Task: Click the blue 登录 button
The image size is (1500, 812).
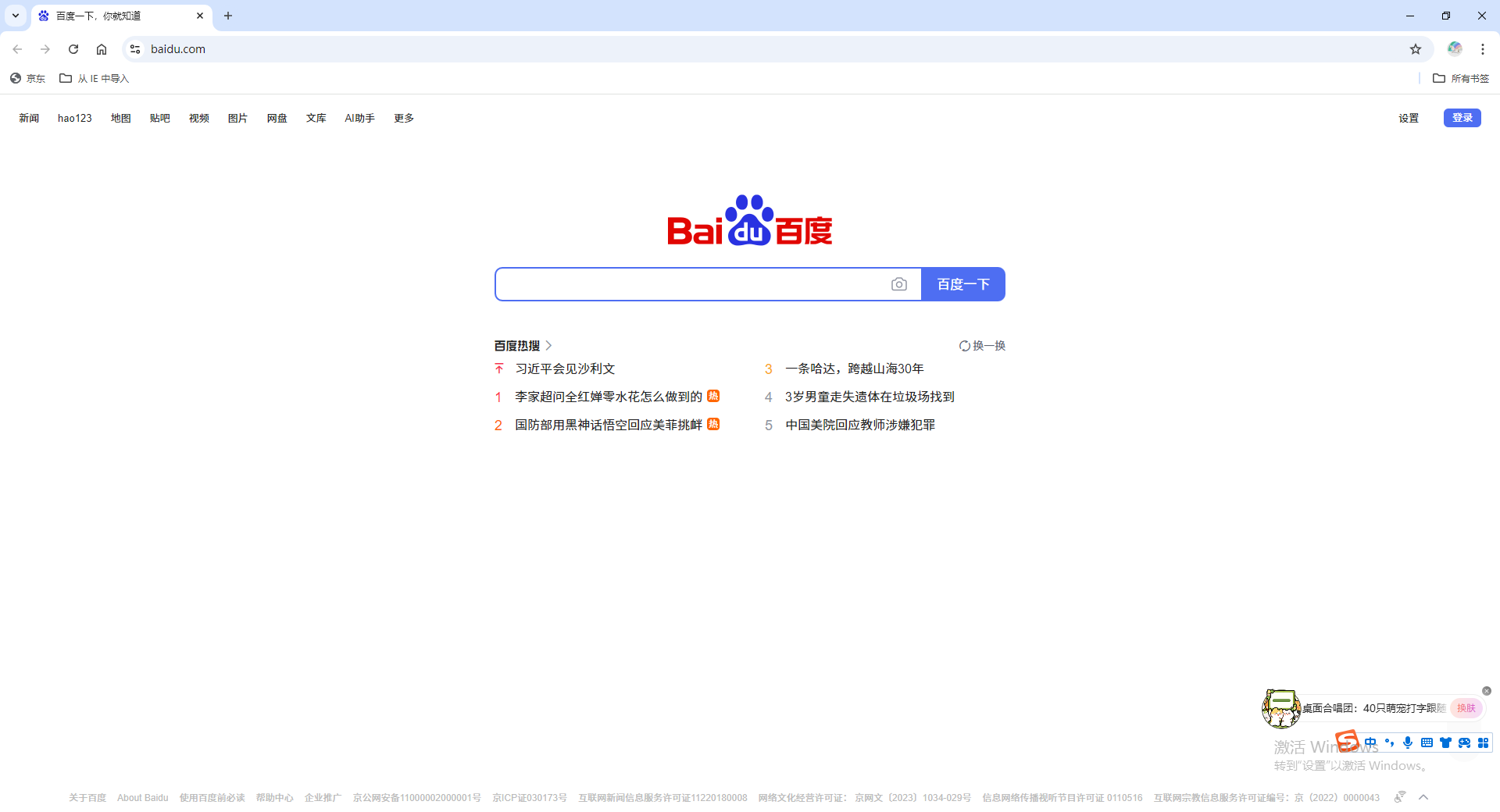Action: pyautogui.click(x=1462, y=118)
